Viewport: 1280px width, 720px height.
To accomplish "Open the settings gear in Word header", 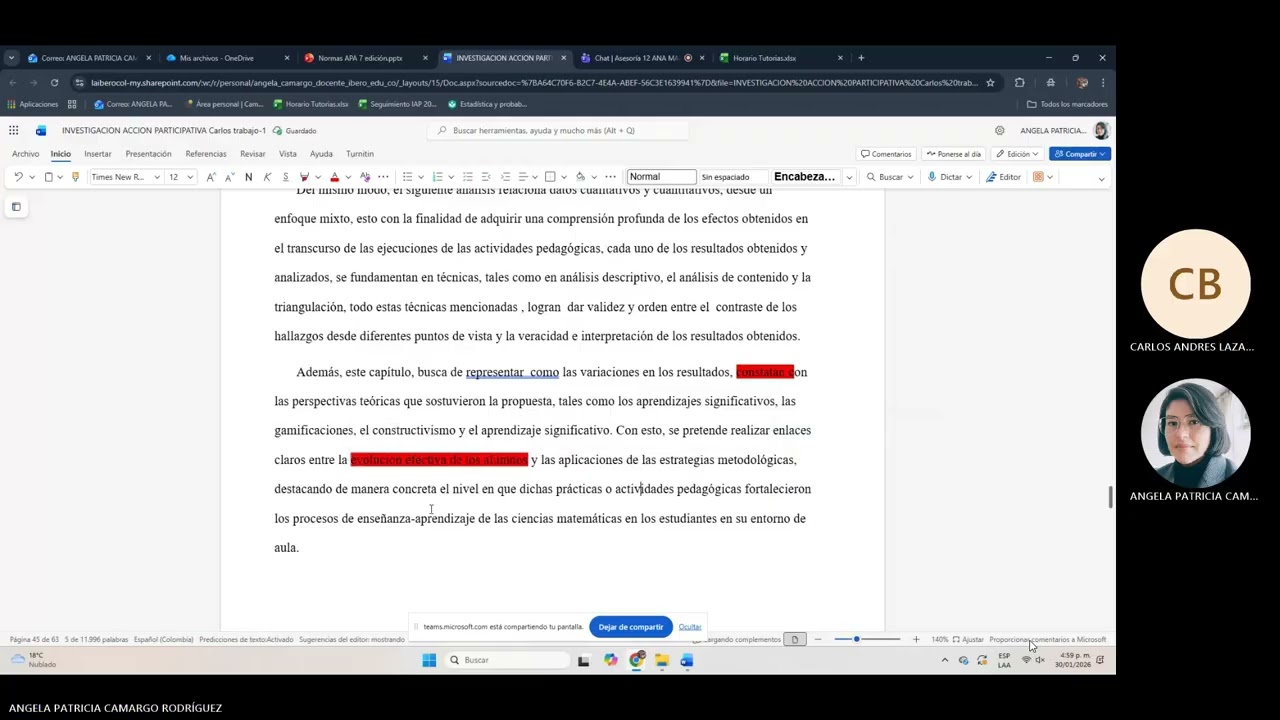I will tap(999, 130).
